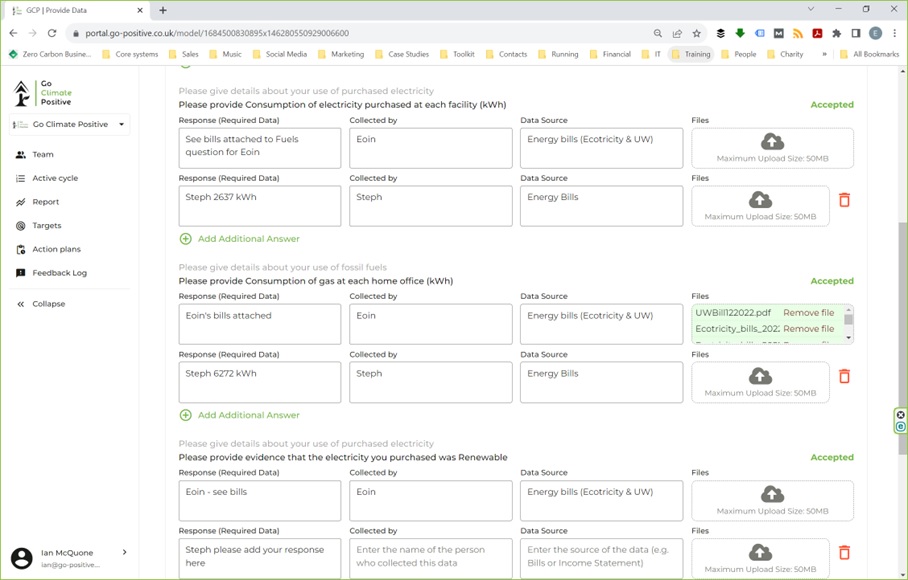Bookmark this page with star icon
The image size is (908, 580).
point(697,33)
